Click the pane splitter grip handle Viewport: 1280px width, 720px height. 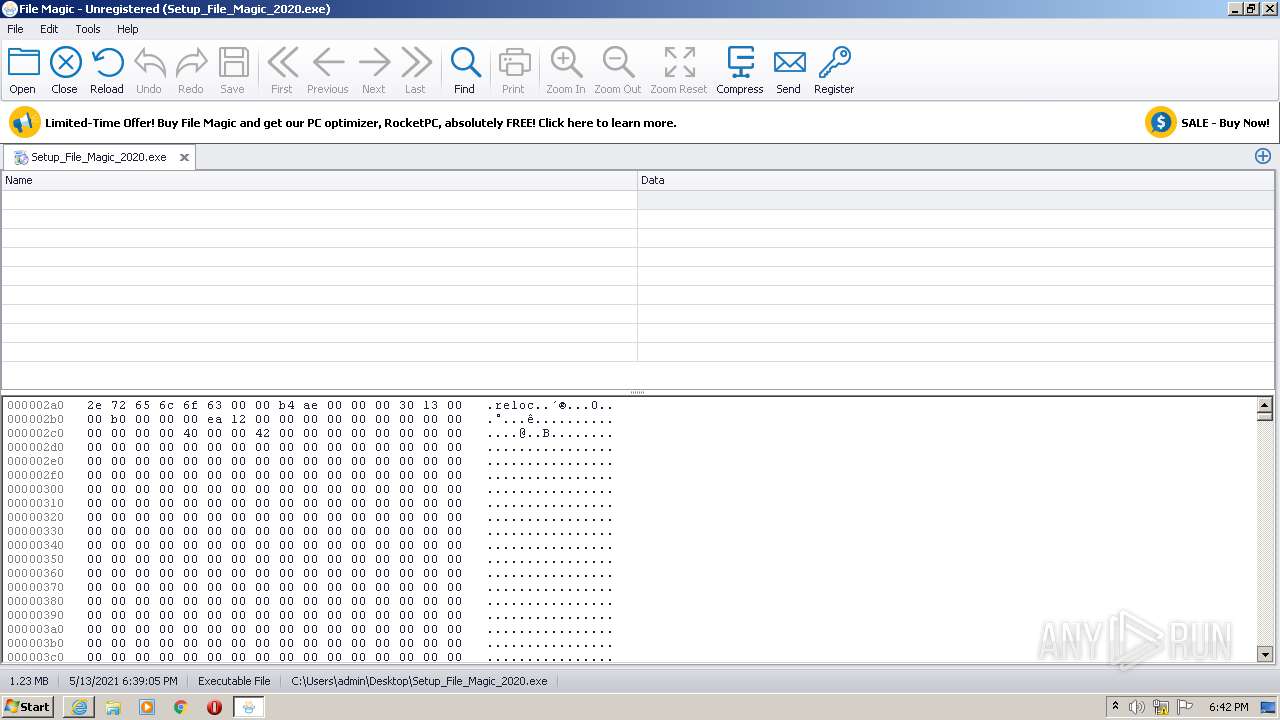tap(637, 393)
